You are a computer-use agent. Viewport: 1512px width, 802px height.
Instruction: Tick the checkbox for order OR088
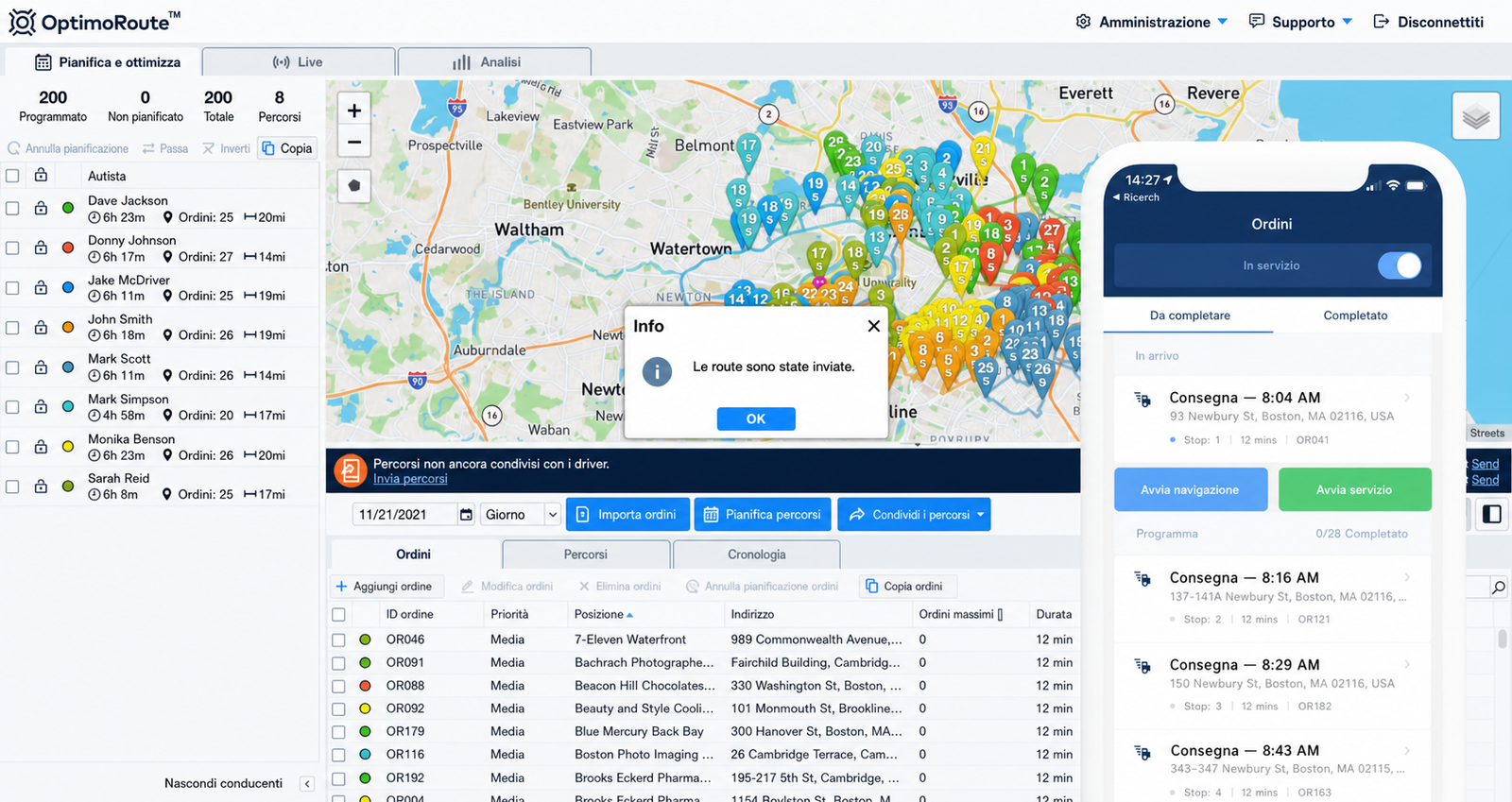click(x=338, y=686)
